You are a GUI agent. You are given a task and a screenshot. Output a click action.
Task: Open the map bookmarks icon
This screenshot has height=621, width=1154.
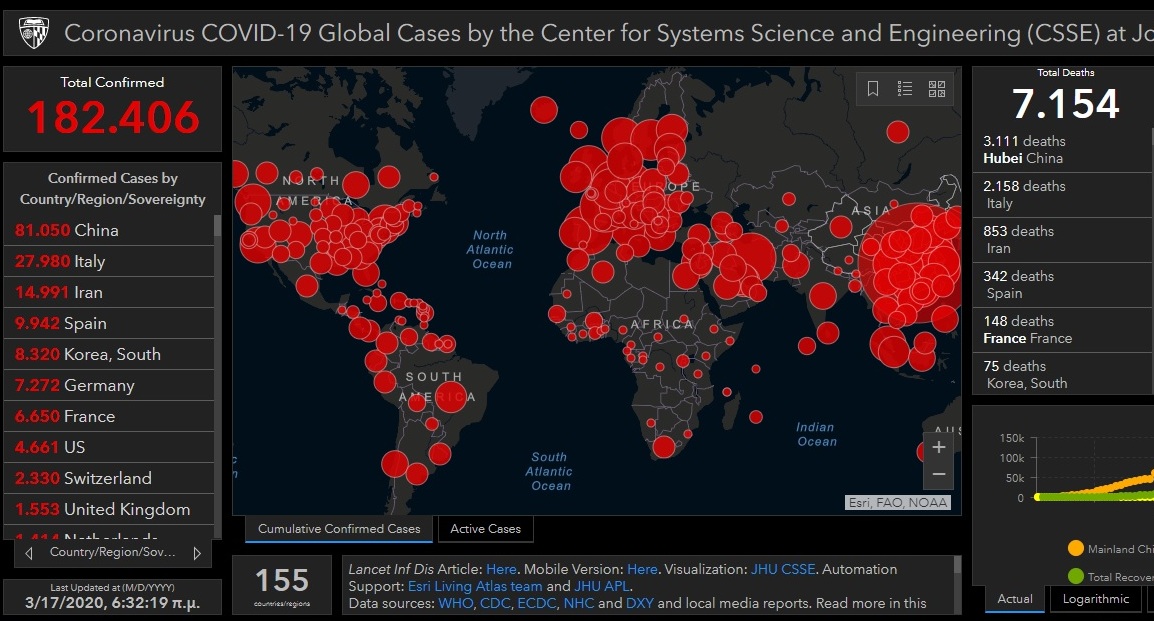click(x=873, y=89)
